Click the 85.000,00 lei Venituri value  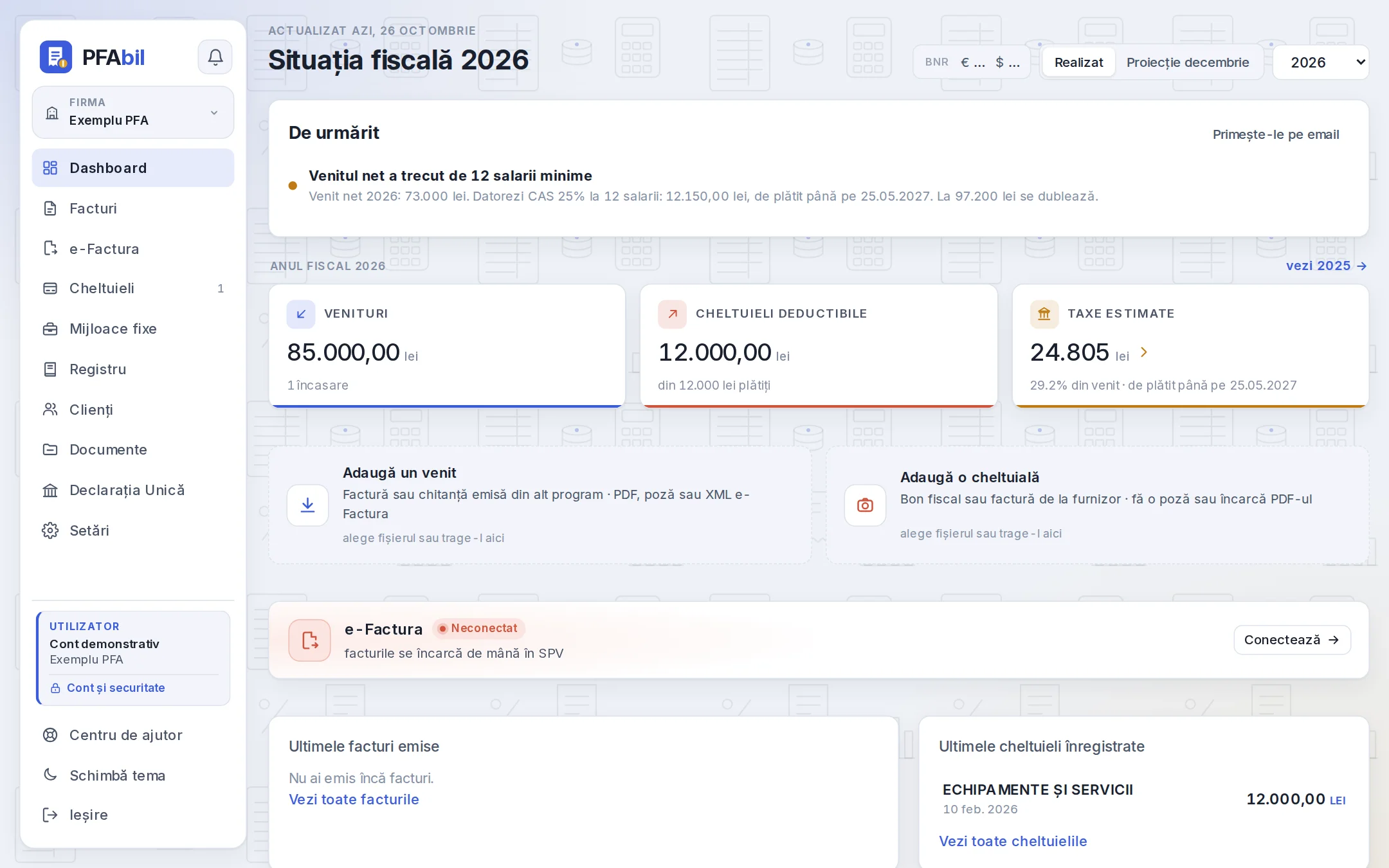tap(352, 352)
